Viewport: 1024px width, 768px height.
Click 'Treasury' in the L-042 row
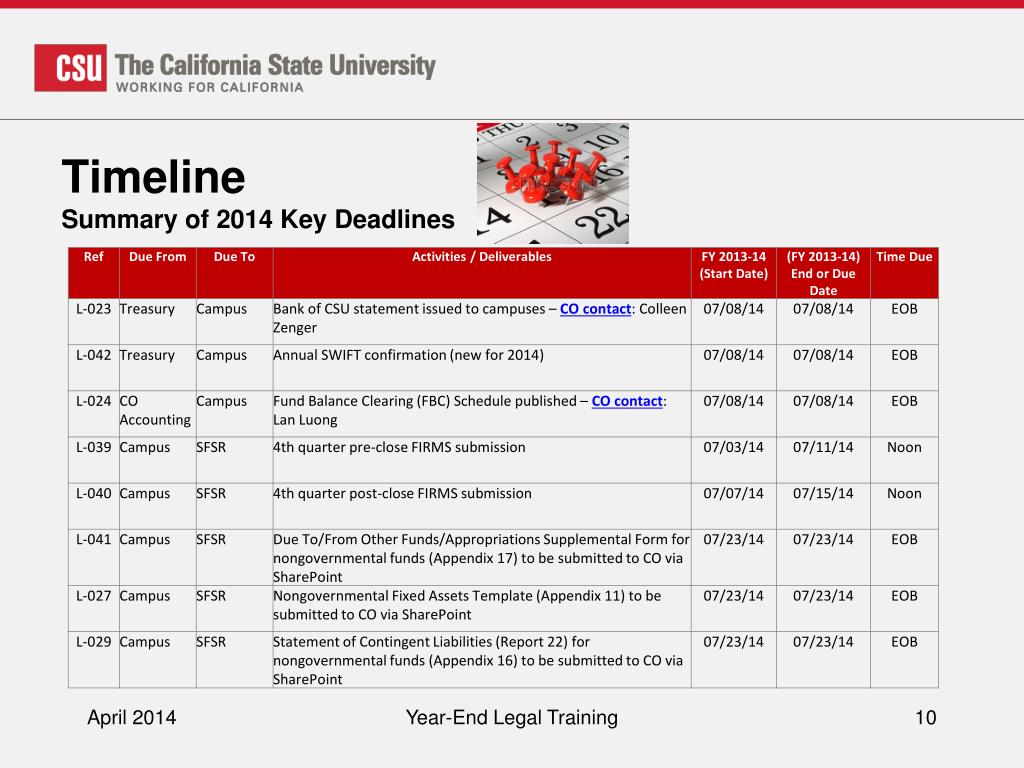[x=147, y=356]
